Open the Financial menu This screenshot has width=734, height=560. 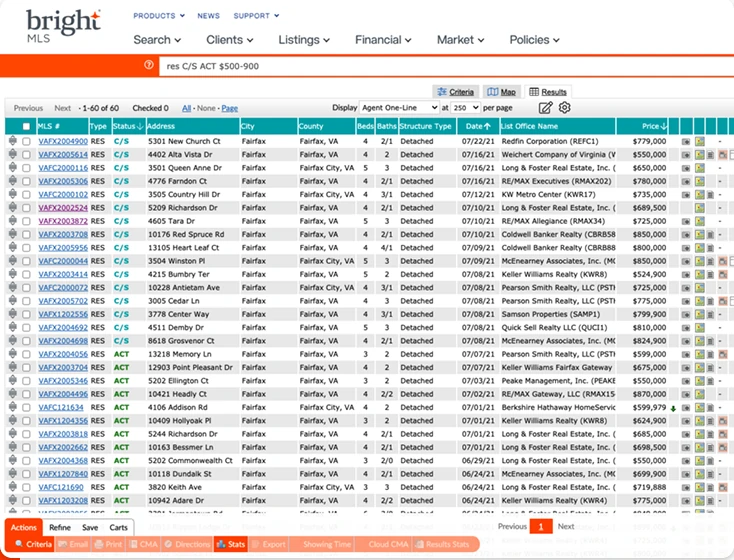[383, 40]
